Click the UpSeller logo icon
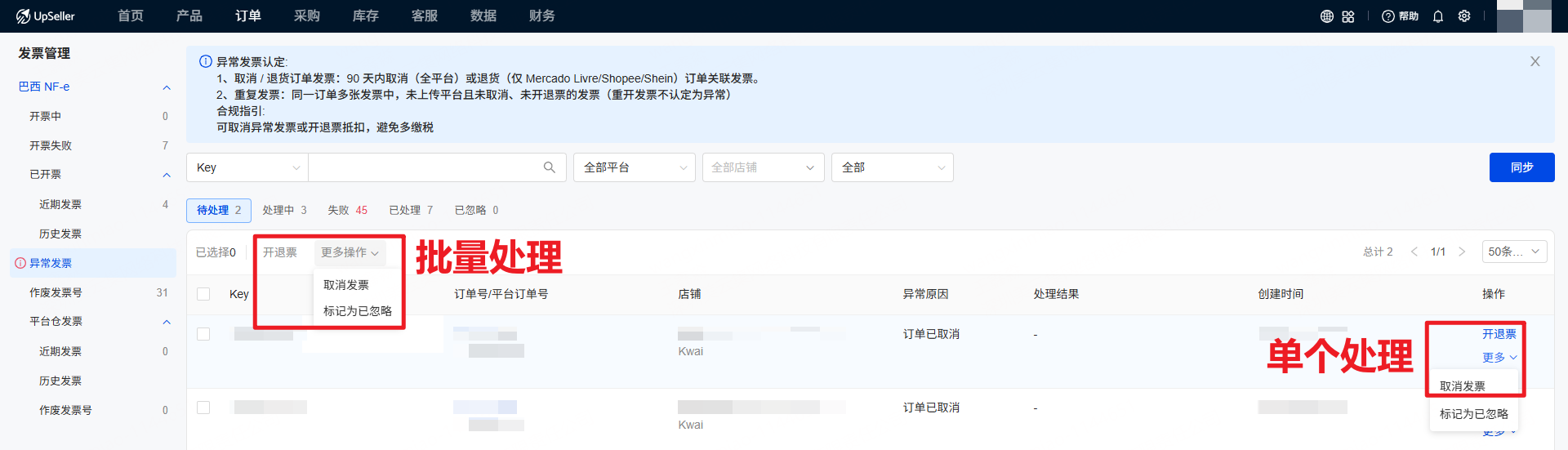1568x450 pixels. coord(23,16)
